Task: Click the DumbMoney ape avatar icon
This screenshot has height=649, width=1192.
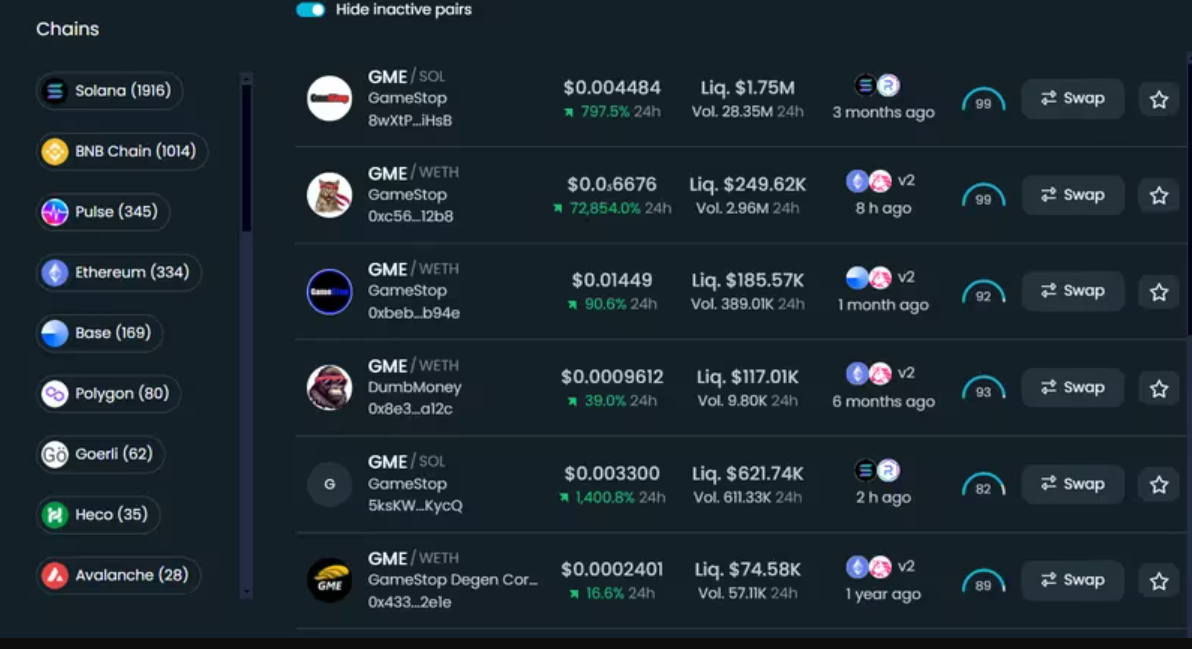Action: 329,388
